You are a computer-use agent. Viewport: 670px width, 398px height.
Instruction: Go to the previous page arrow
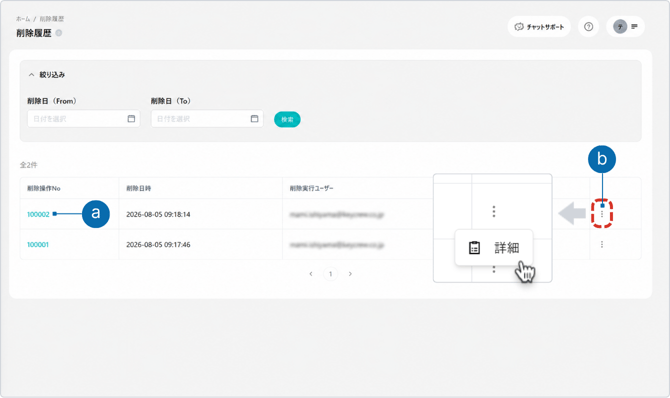pos(311,274)
